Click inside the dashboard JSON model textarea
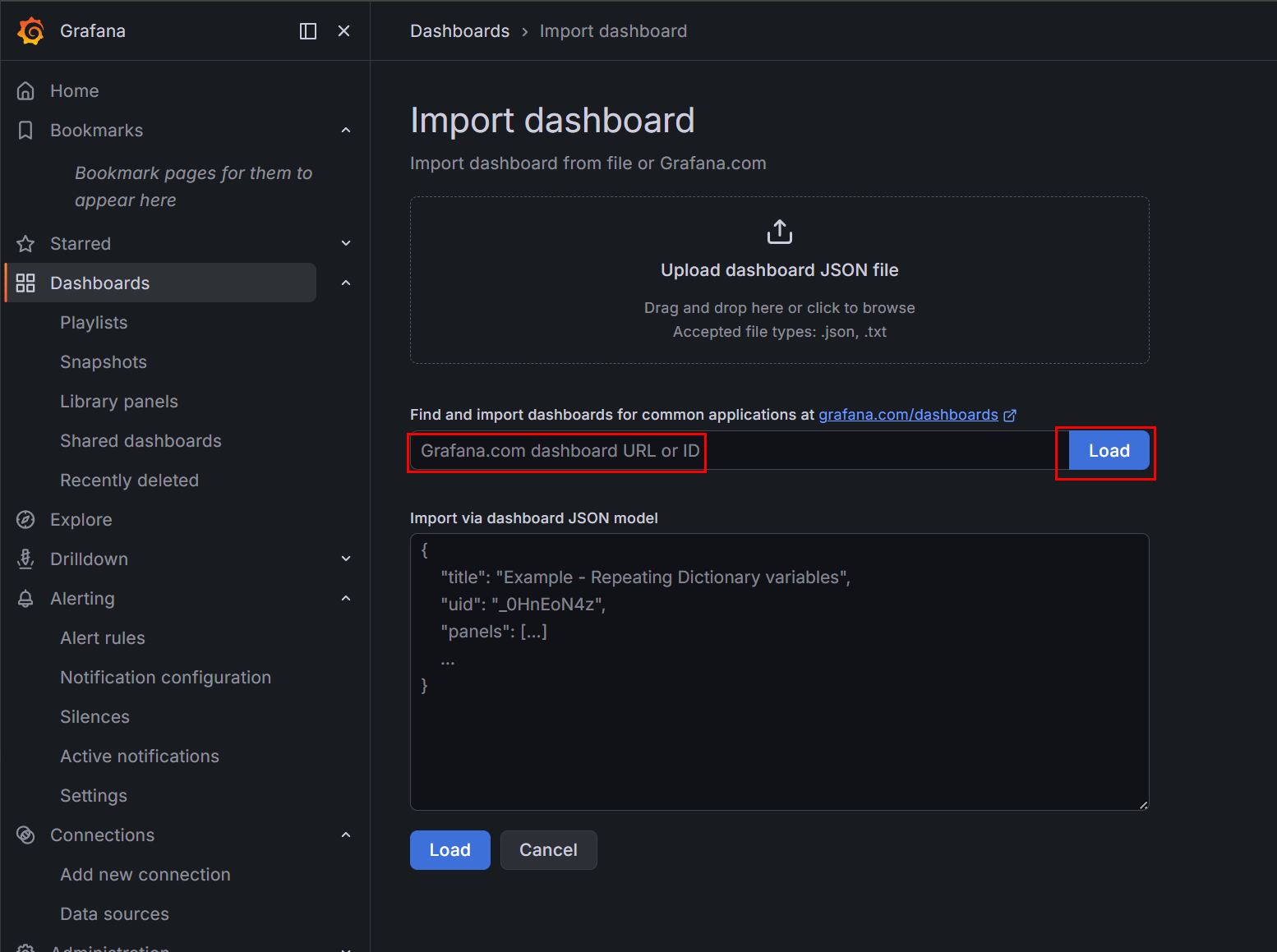Screen dimensions: 1277x952 pos(780,672)
